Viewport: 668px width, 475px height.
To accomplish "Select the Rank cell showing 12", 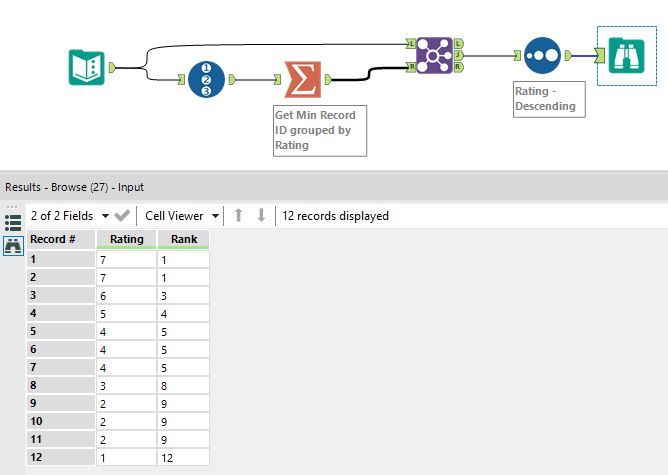I will pos(184,458).
